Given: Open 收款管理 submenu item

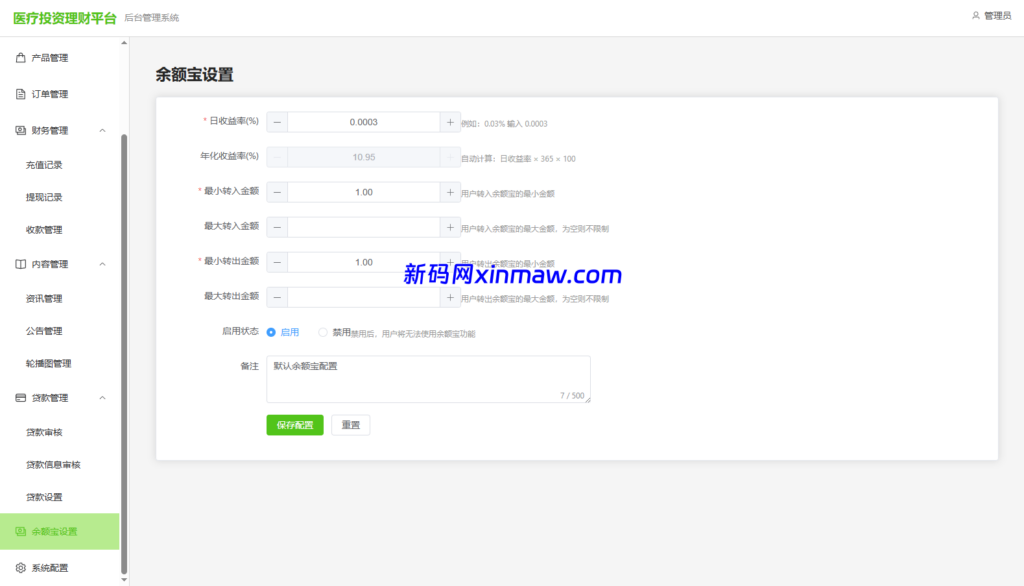Looking at the screenshot, I should pyautogui.click(x=59, y=230).
